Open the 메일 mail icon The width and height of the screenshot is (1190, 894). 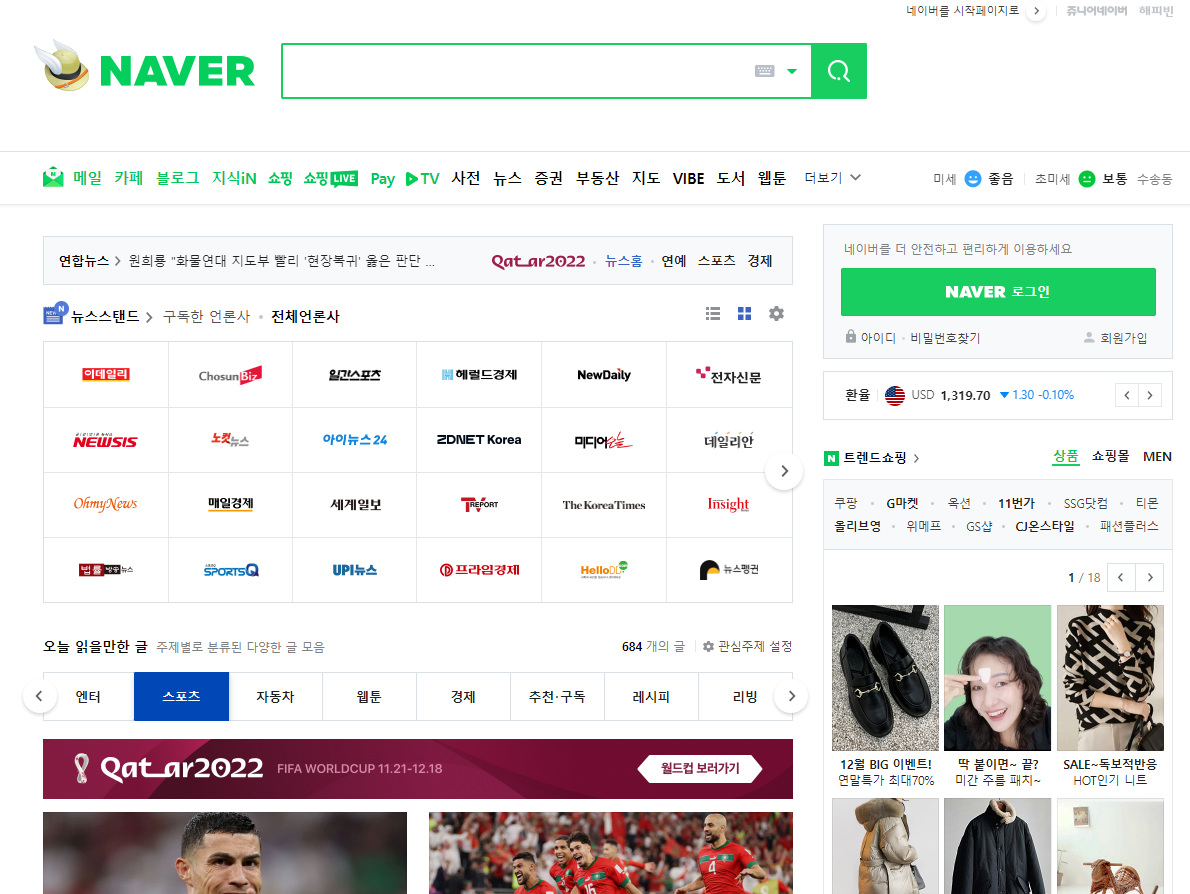coord(53,178)
